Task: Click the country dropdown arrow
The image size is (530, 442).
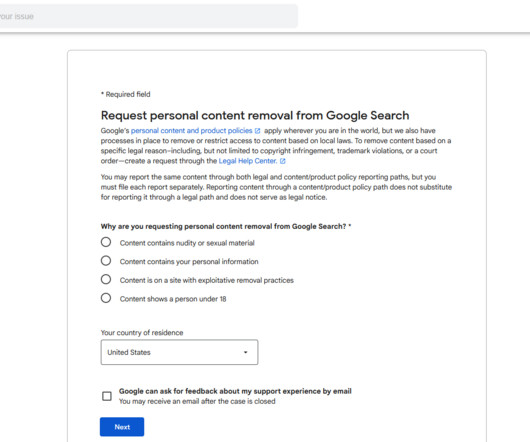Action: tap(246, 352)
